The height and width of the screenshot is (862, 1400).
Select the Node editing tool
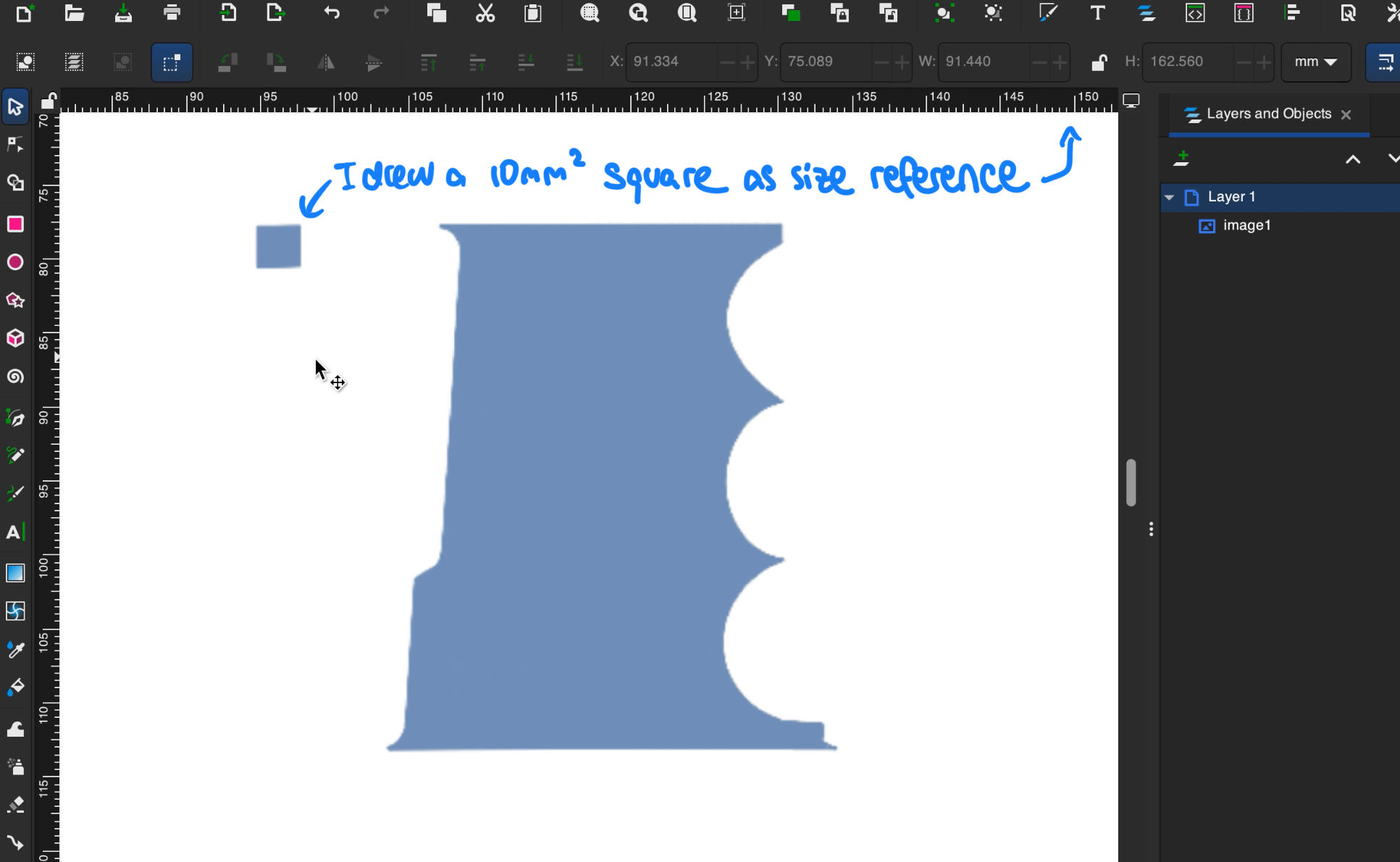pyautogui.click(x=16, y=144)
